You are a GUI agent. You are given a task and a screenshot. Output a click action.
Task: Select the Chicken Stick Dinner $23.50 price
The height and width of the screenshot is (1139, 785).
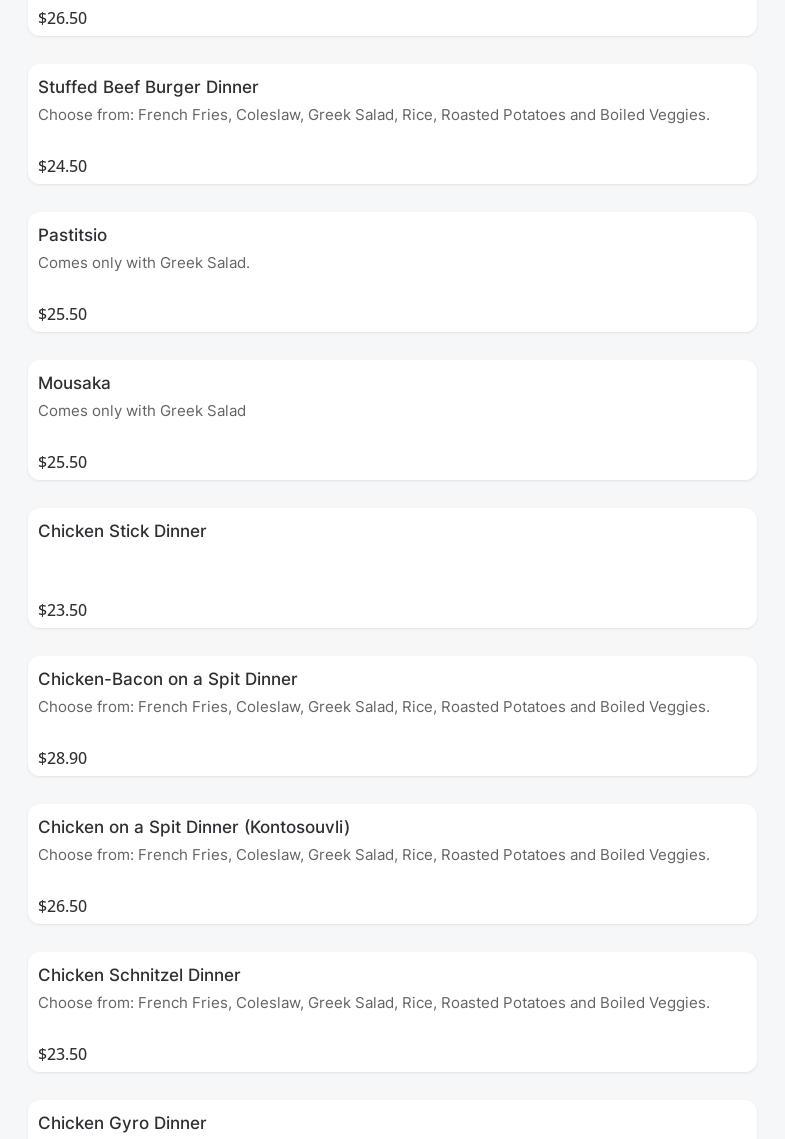62,610
